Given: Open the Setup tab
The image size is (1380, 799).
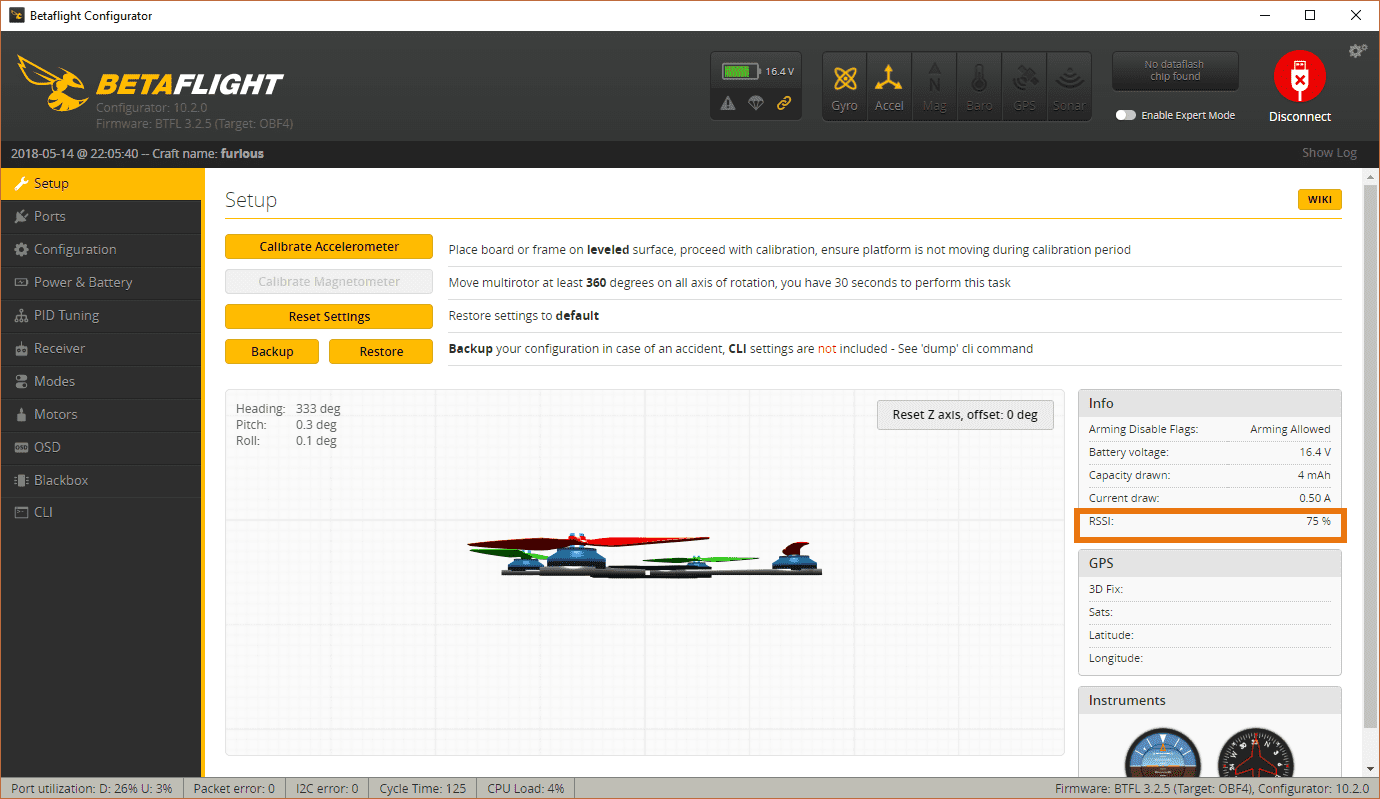Looking at the screenshot, I should tap(101, 183).
